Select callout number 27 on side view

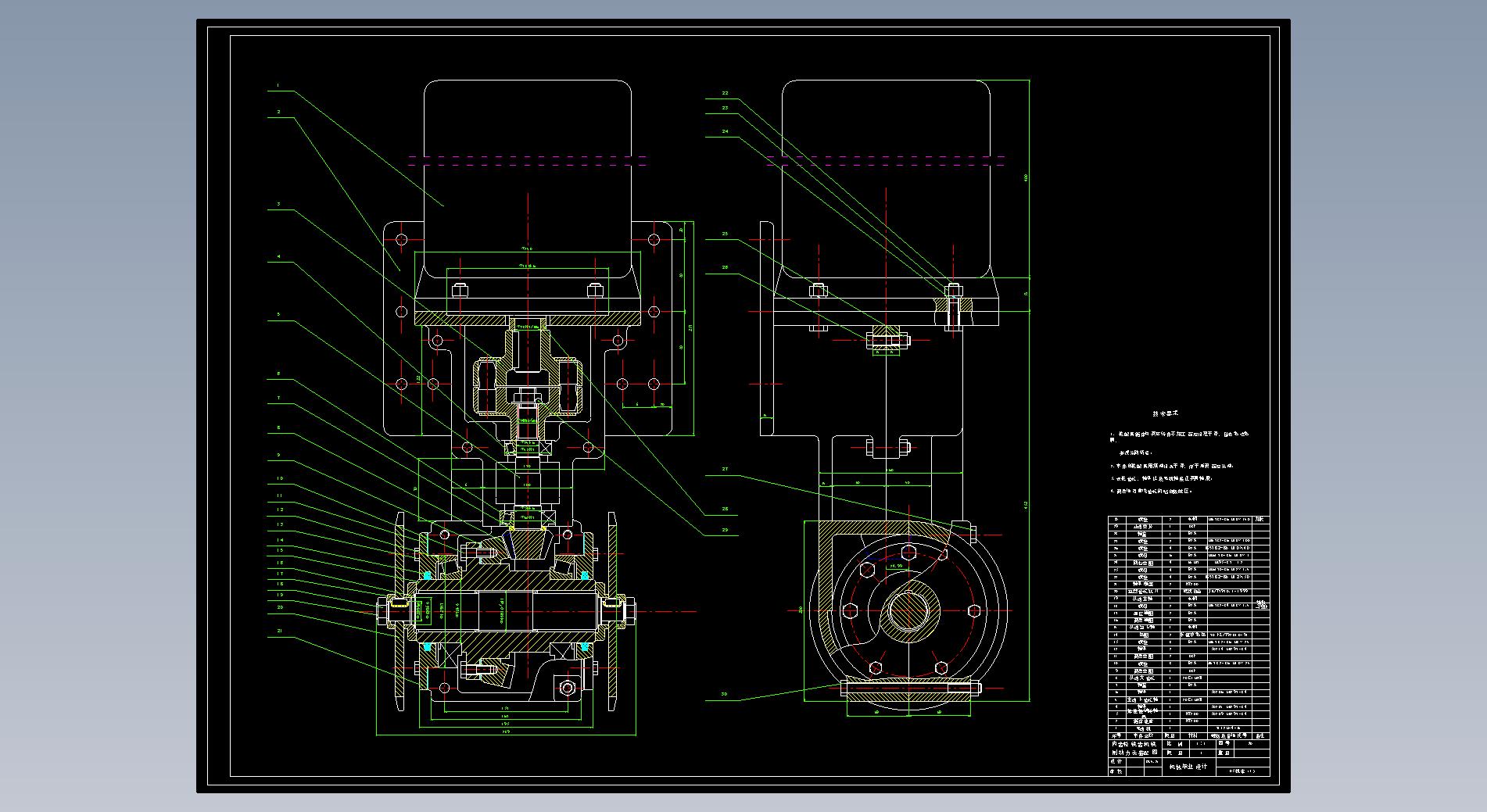pyautogui.click(x=725, y=469)
